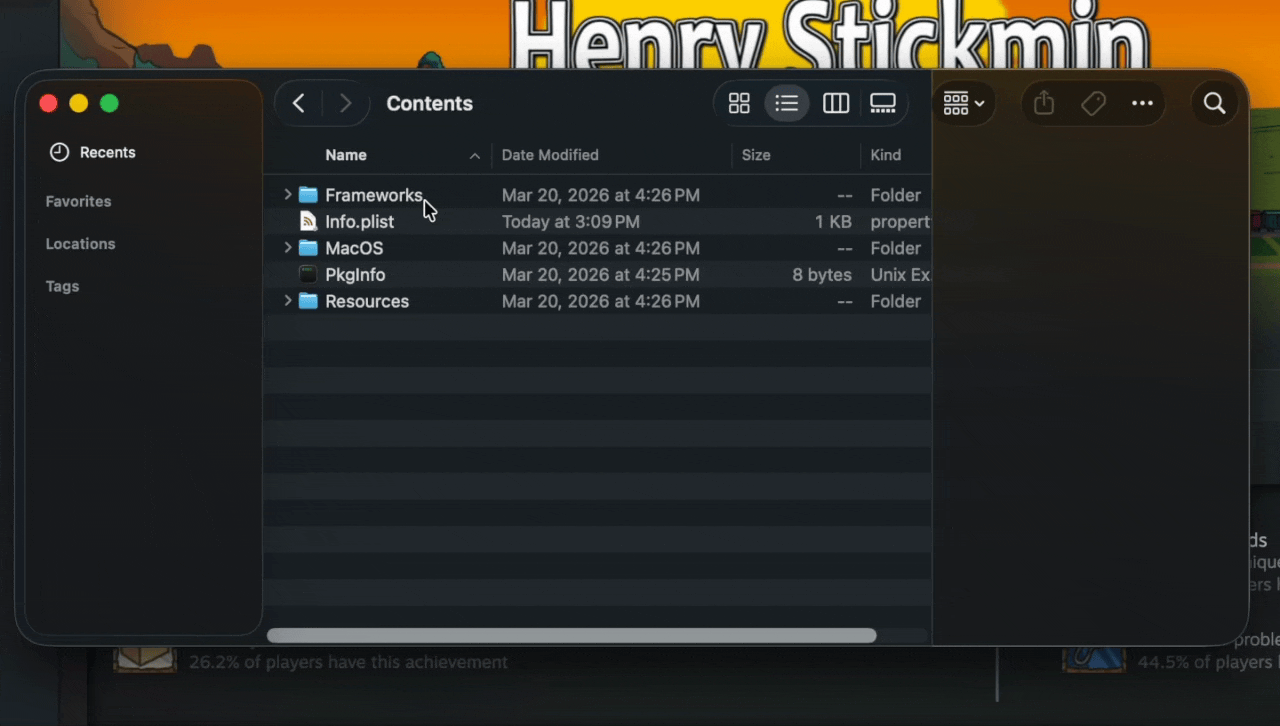Expand the MacOS folder disclosure triangle

click(288, 248)
